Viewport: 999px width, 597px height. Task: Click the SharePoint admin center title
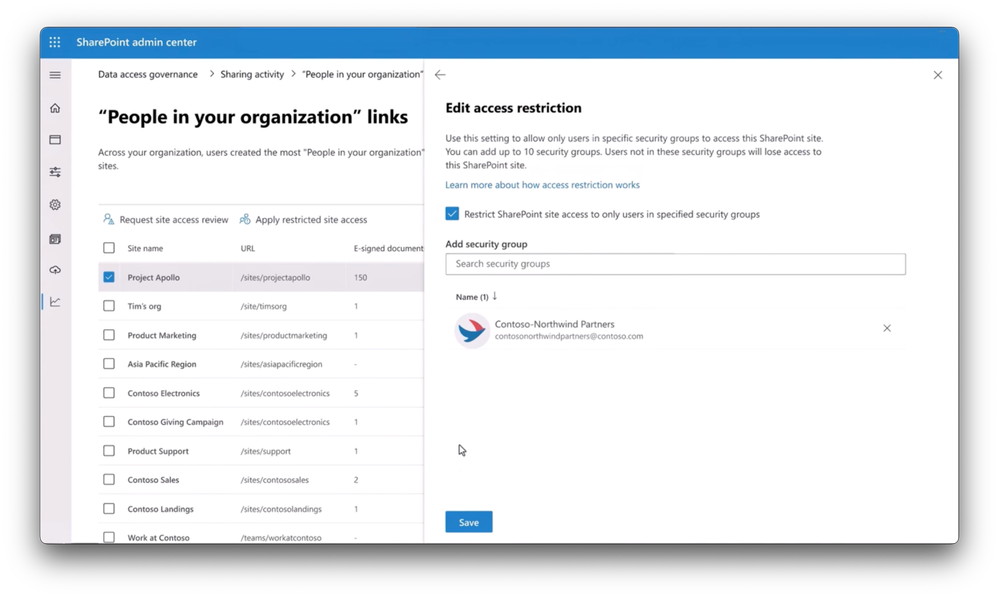(136, 42)
